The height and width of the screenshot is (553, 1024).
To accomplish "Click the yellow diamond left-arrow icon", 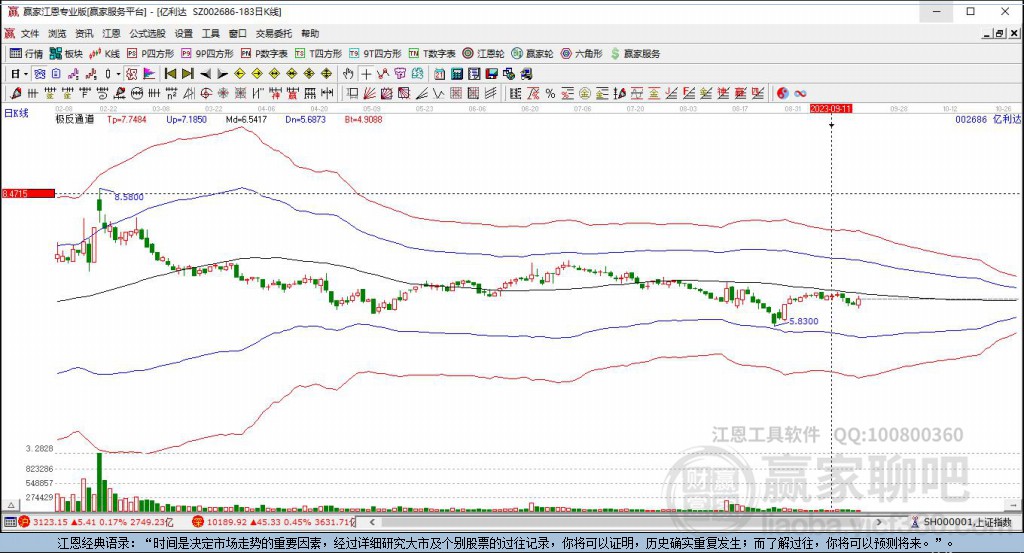I will tap(240, 74).
